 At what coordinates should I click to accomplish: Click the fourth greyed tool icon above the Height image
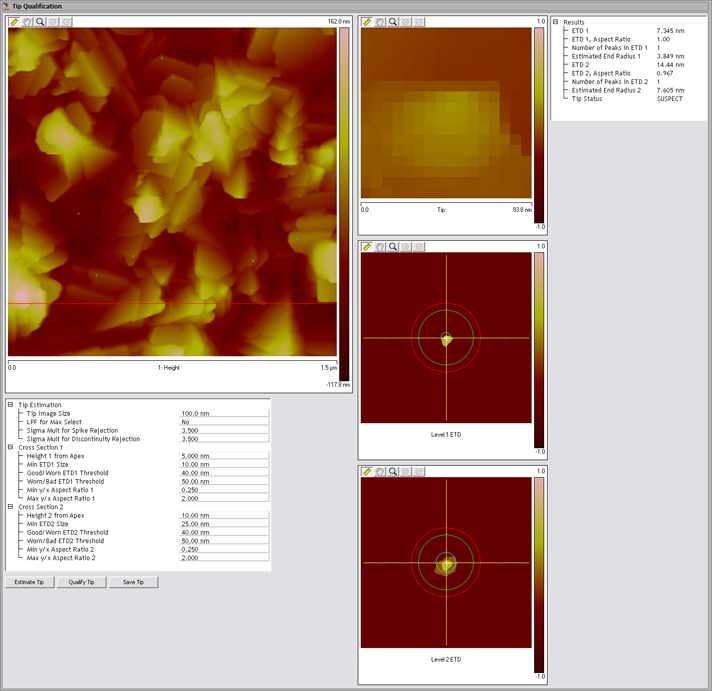coord(53,22)
